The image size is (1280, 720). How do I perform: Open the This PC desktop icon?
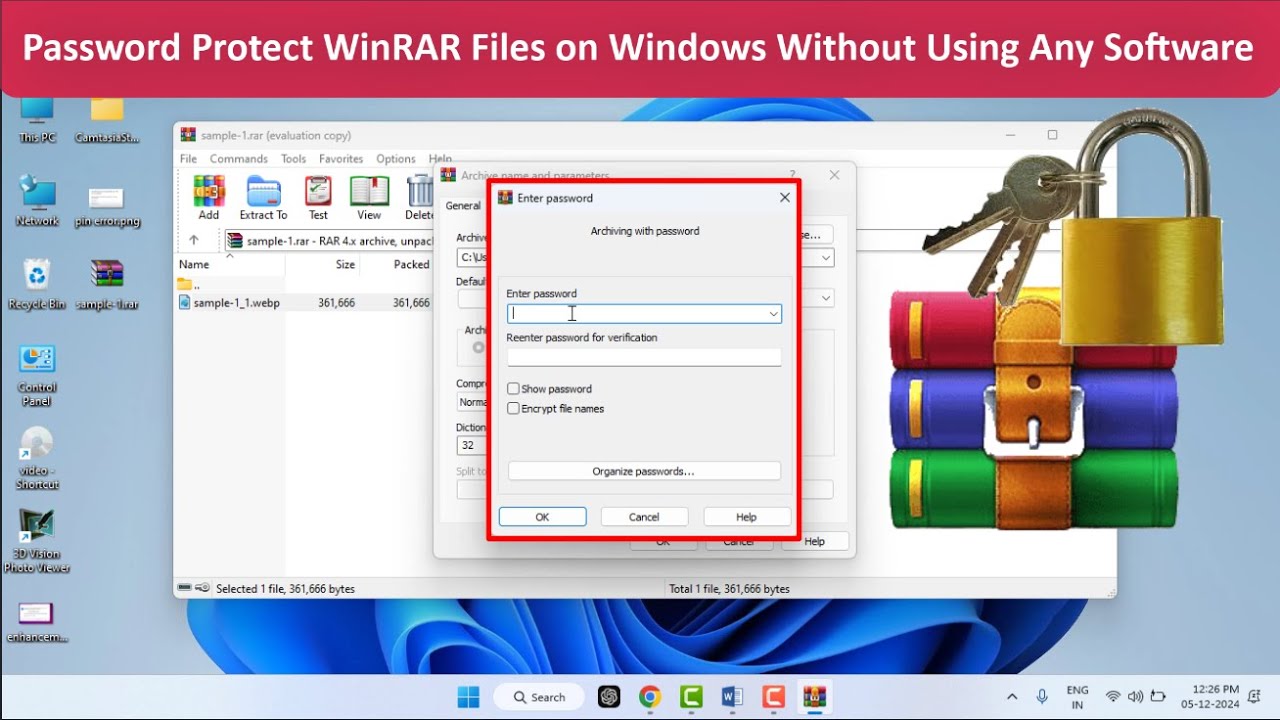pyautogui.click(x=37, y=120)
